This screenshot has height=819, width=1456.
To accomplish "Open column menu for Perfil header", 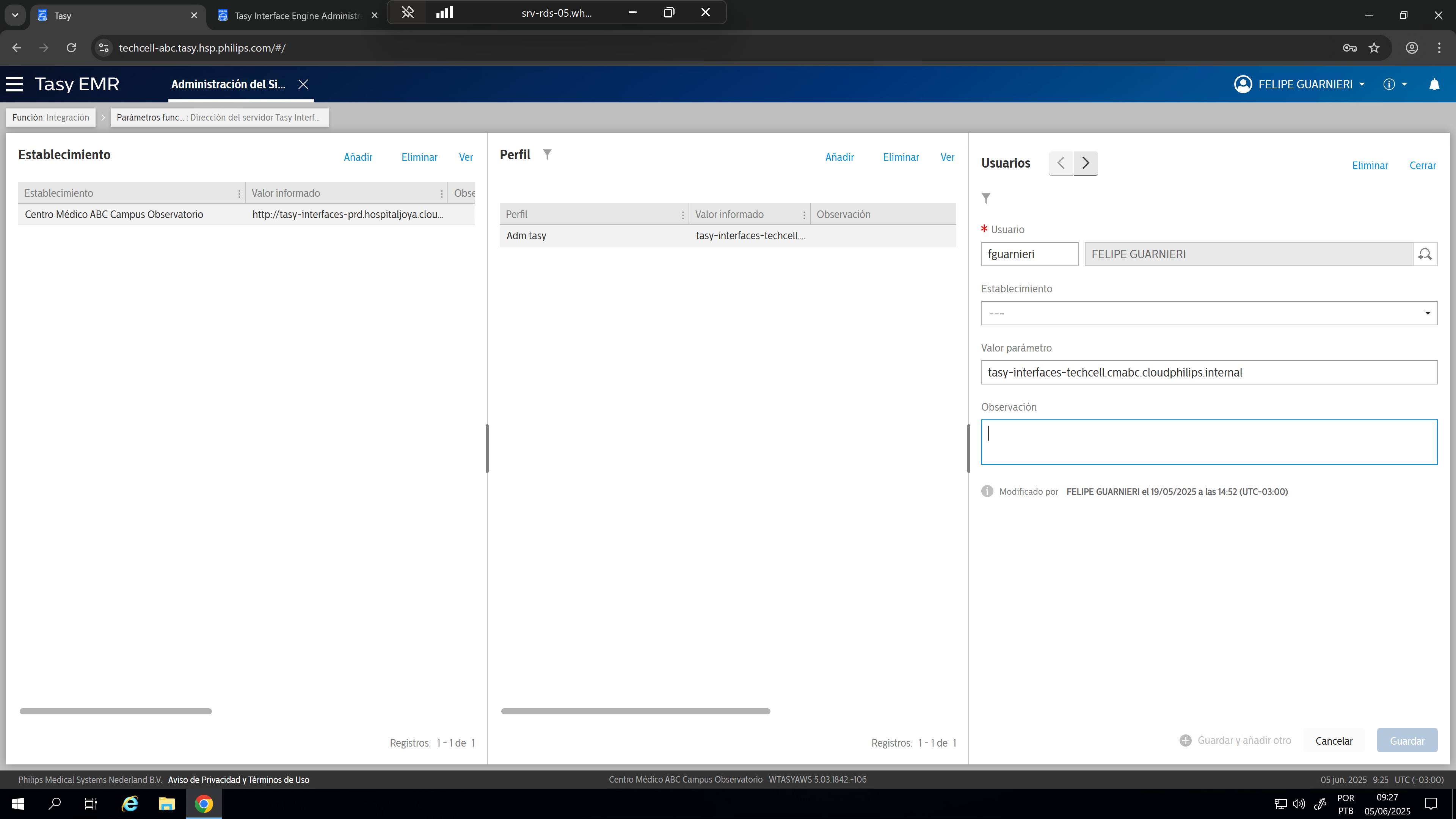I will 683,215.
